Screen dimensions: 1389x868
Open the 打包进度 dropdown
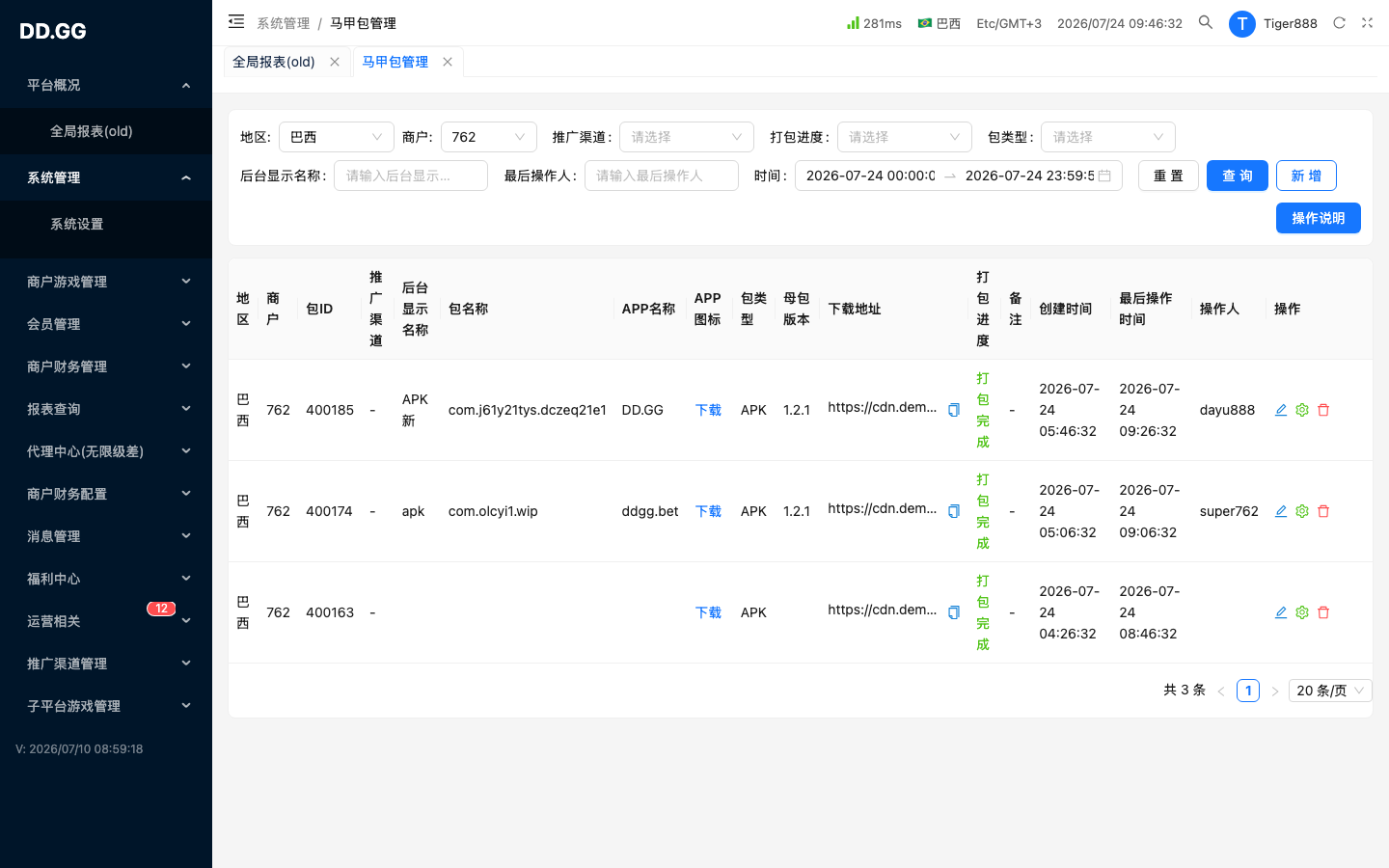(x=905, y=137)
